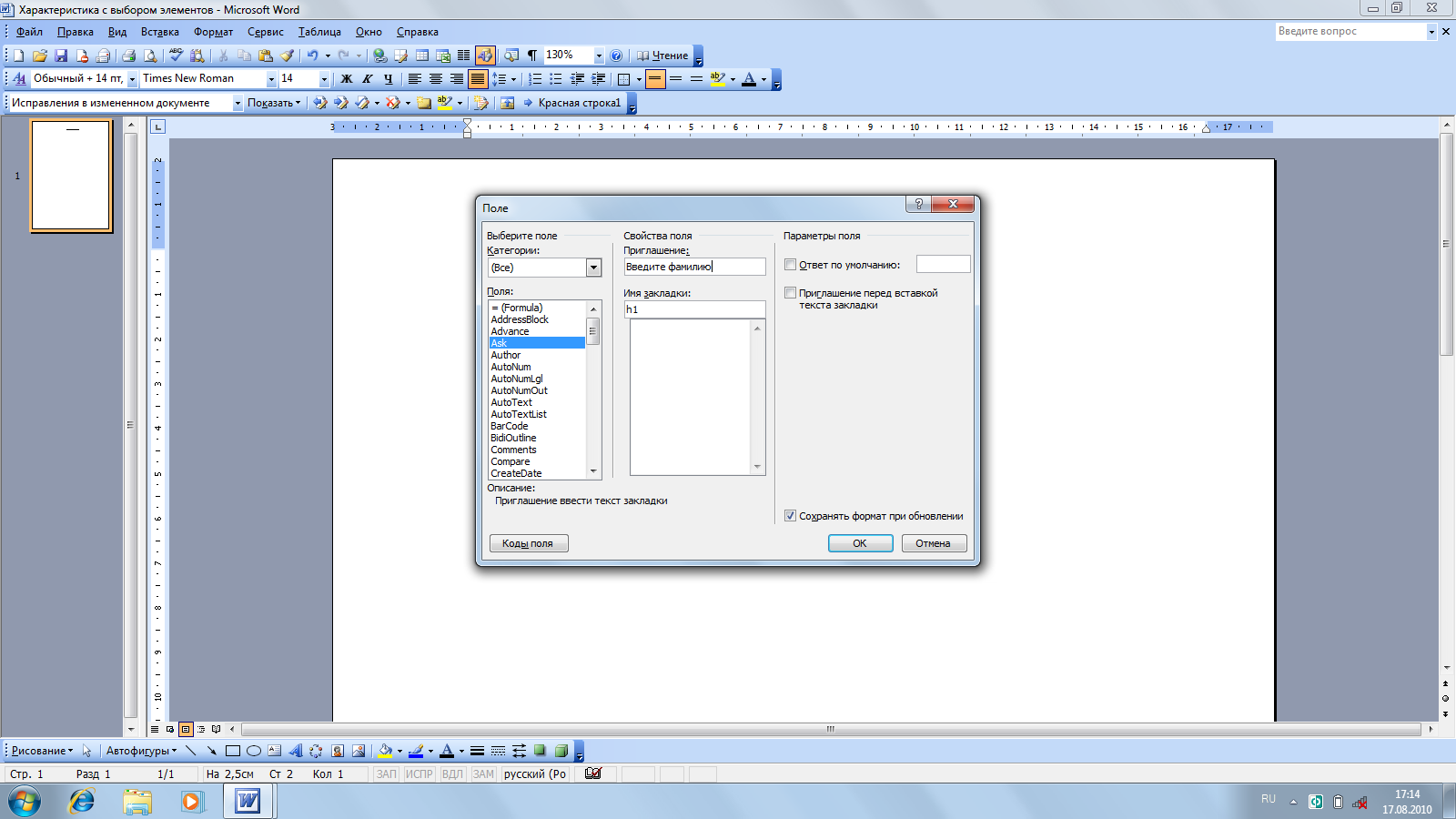The image size is (1456, 819).
Task: Insert a text box from the drawing toolbar
Action: tap(275, 751)
